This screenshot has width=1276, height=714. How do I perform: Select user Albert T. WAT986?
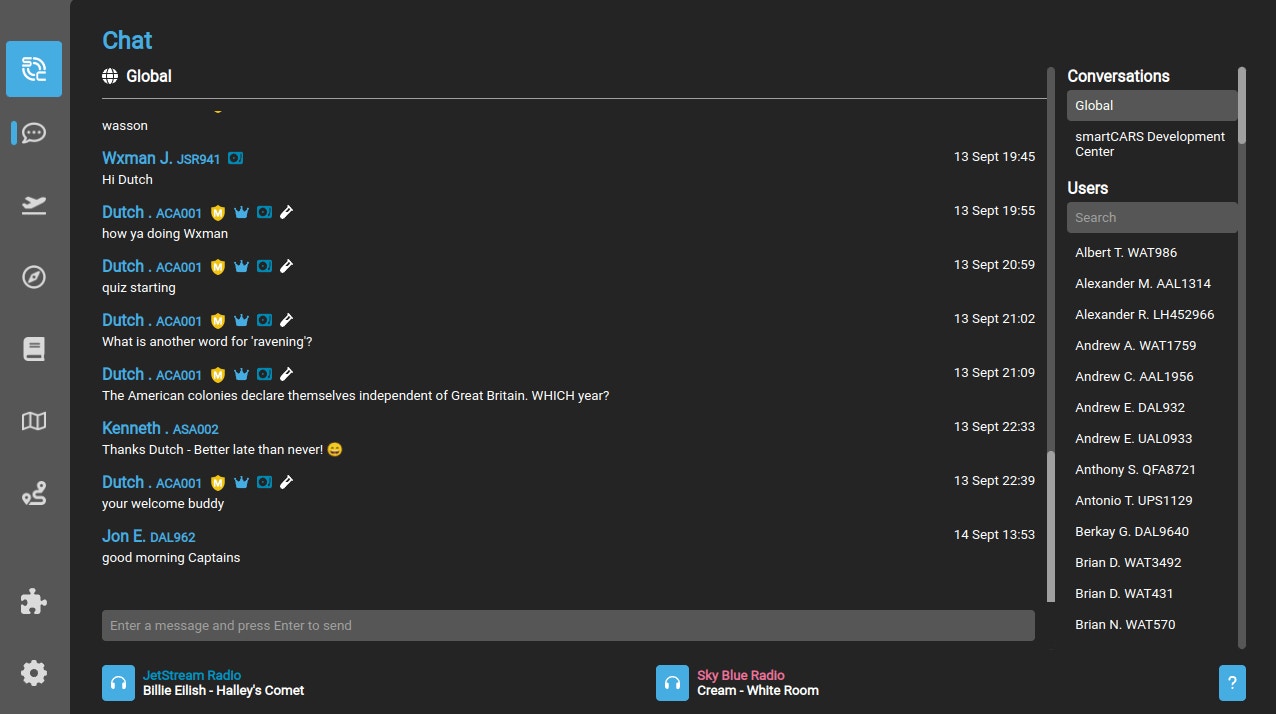(1126, 252)
